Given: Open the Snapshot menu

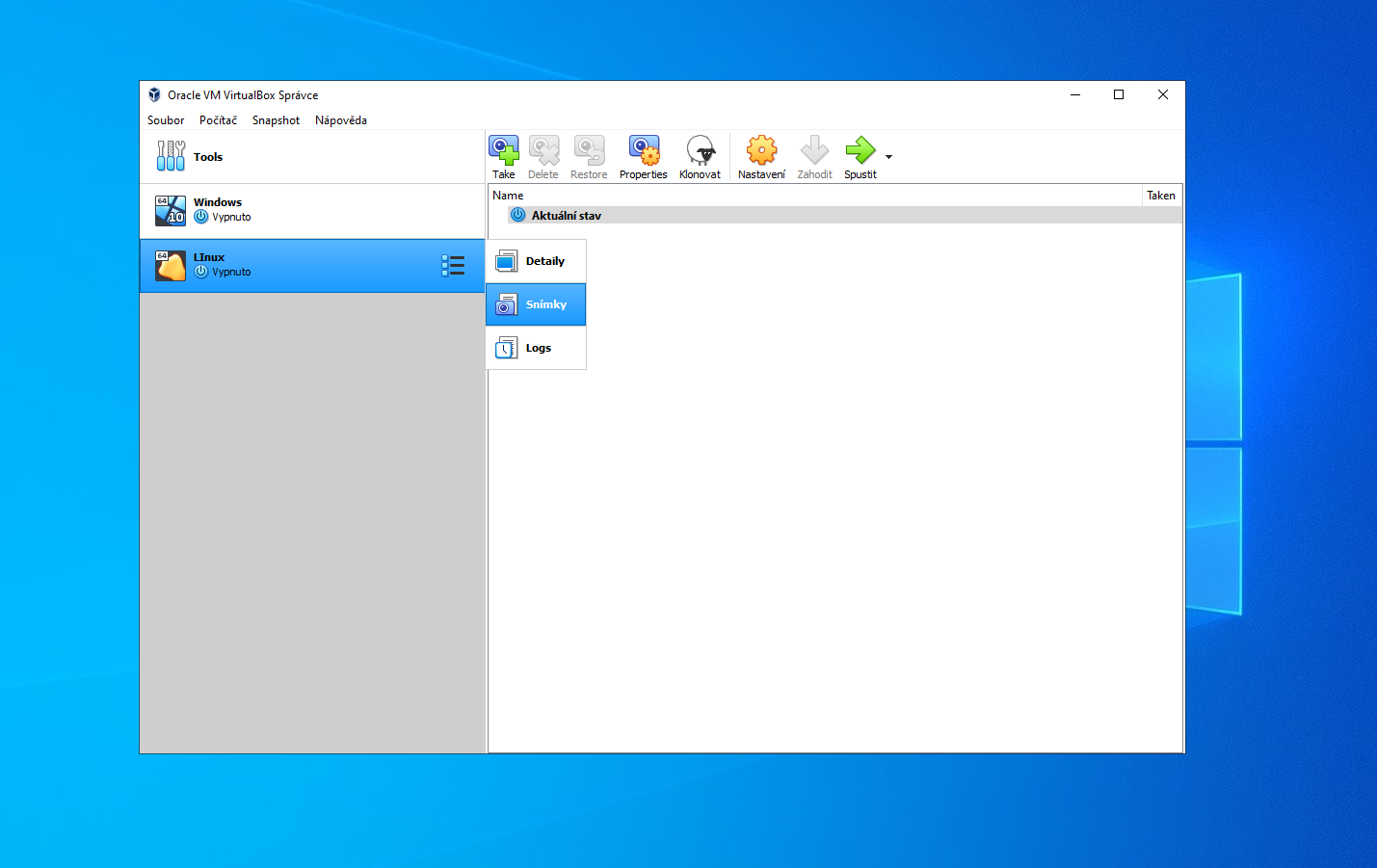Looking at the screenshot, I should (276, 120).
